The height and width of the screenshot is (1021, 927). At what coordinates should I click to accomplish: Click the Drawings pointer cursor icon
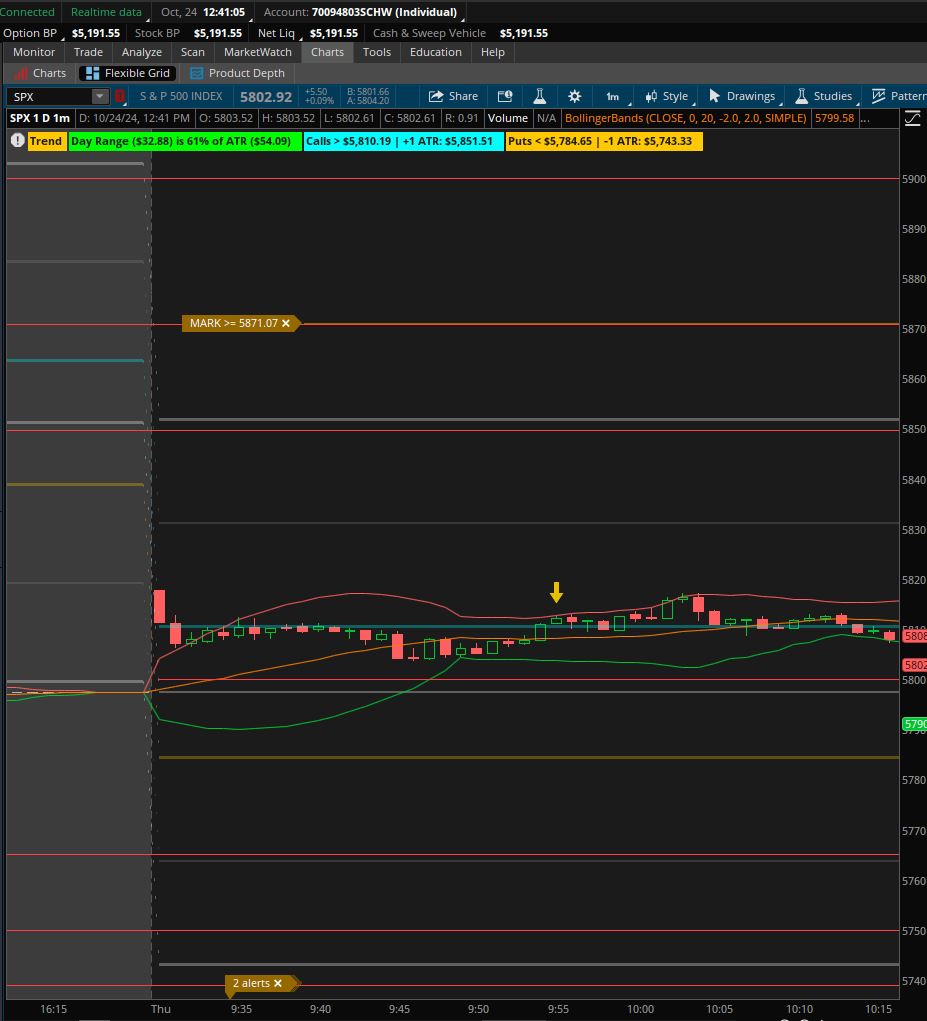tap(714, 96)
